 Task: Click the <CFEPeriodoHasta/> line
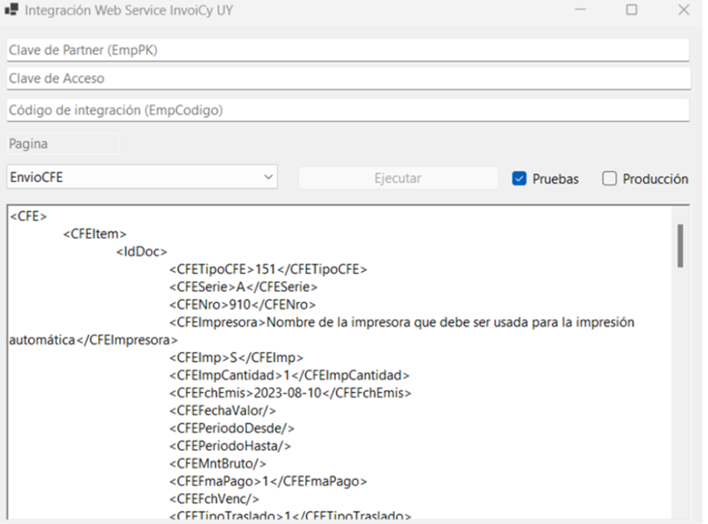(230, 445)
